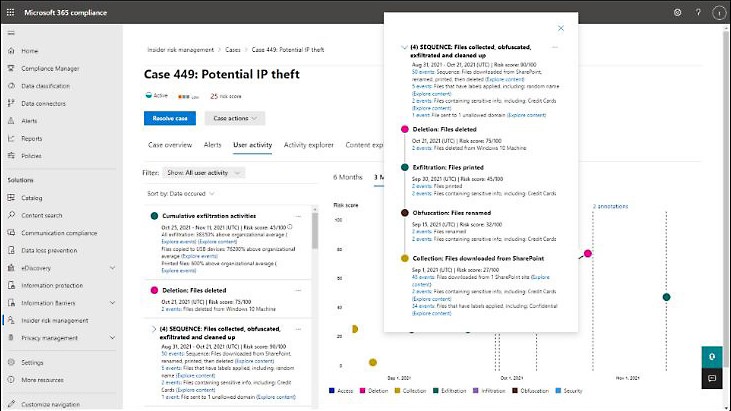Image resolution: width=731 pixels, height=411 pixels.
Task: Click the yellow Collection point near zero
Action: (x=372, y=363)
